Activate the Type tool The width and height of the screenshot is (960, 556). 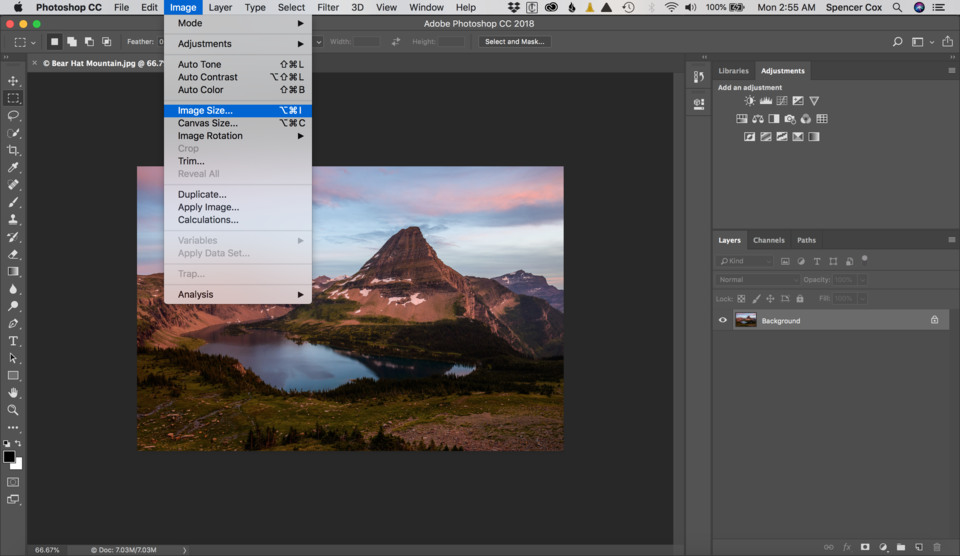[x=13, y=341]
